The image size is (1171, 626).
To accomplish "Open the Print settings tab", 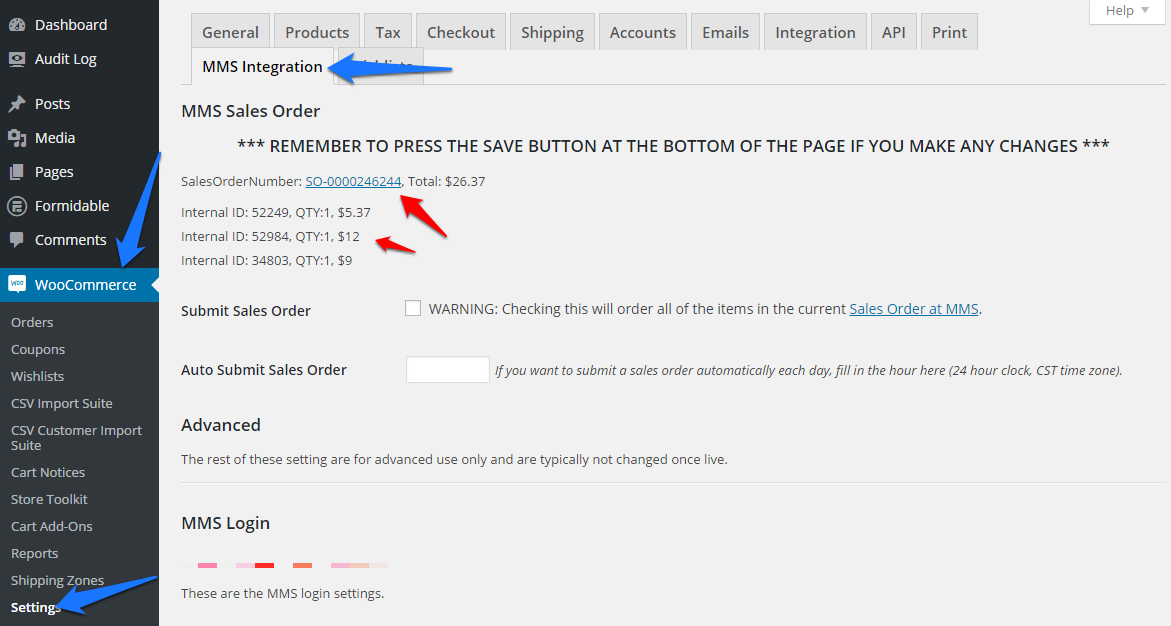I will 949,32.
